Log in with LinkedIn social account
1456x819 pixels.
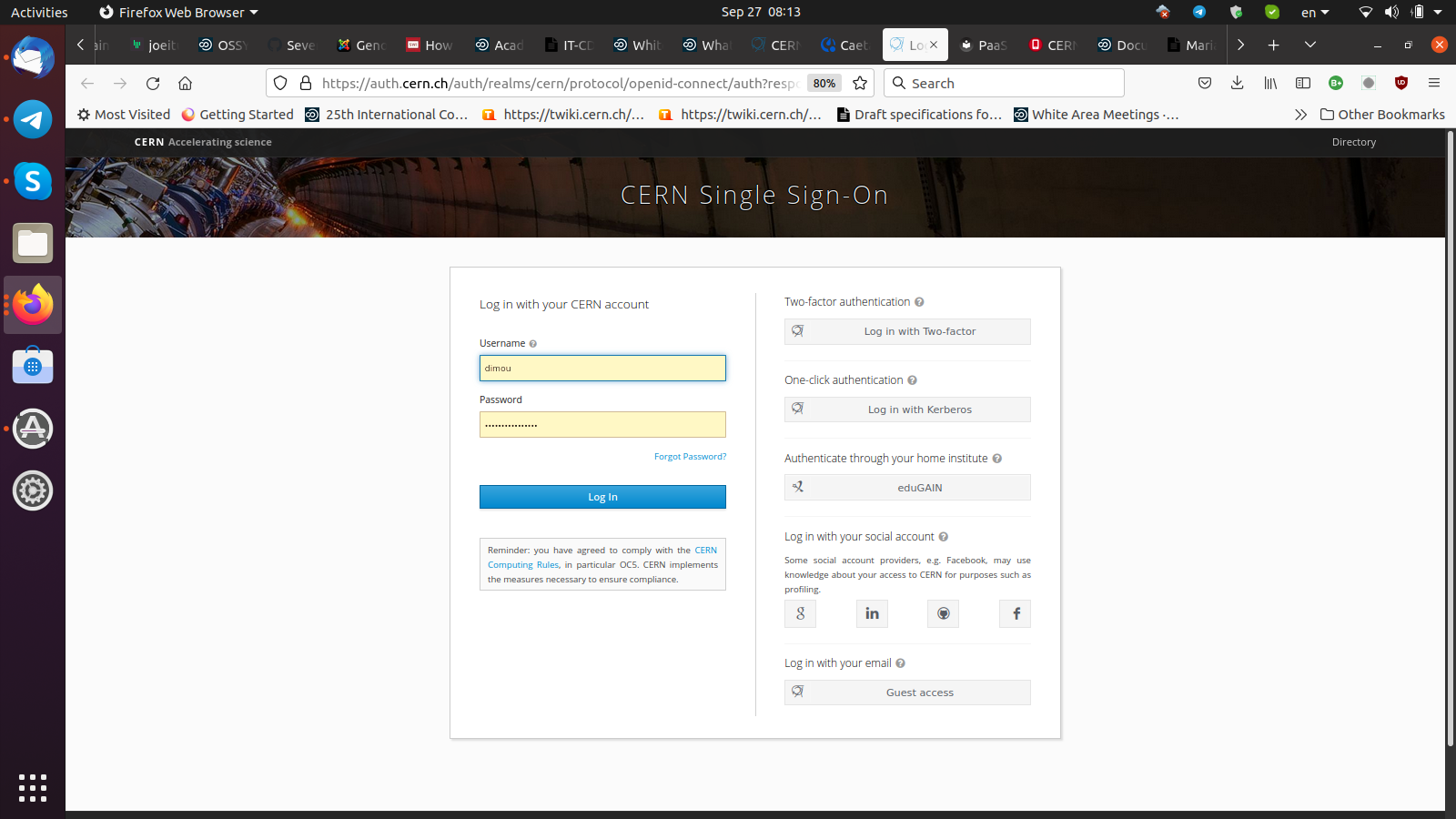872,613
